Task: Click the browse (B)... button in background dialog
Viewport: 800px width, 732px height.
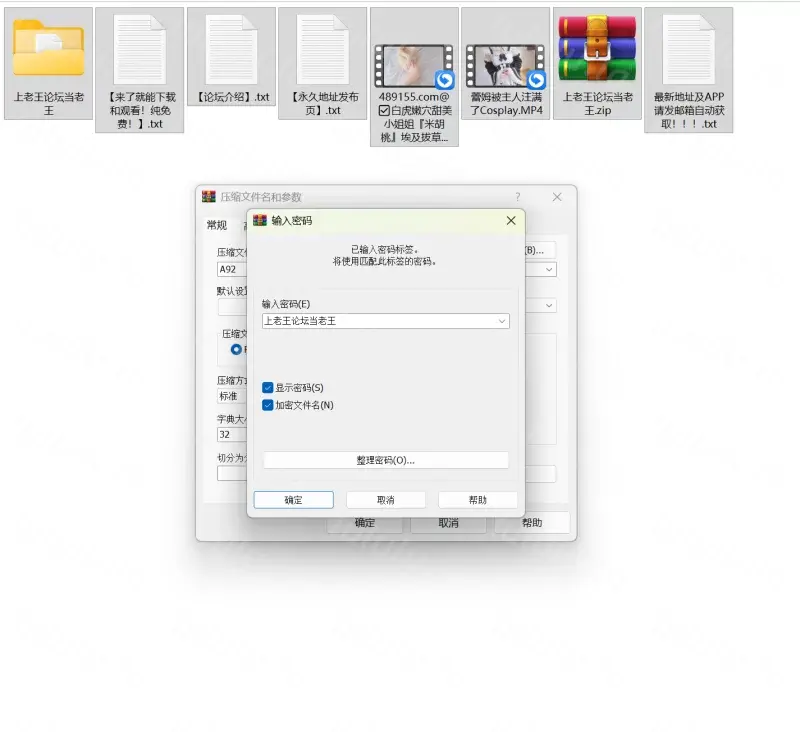Action: (540, 250)
